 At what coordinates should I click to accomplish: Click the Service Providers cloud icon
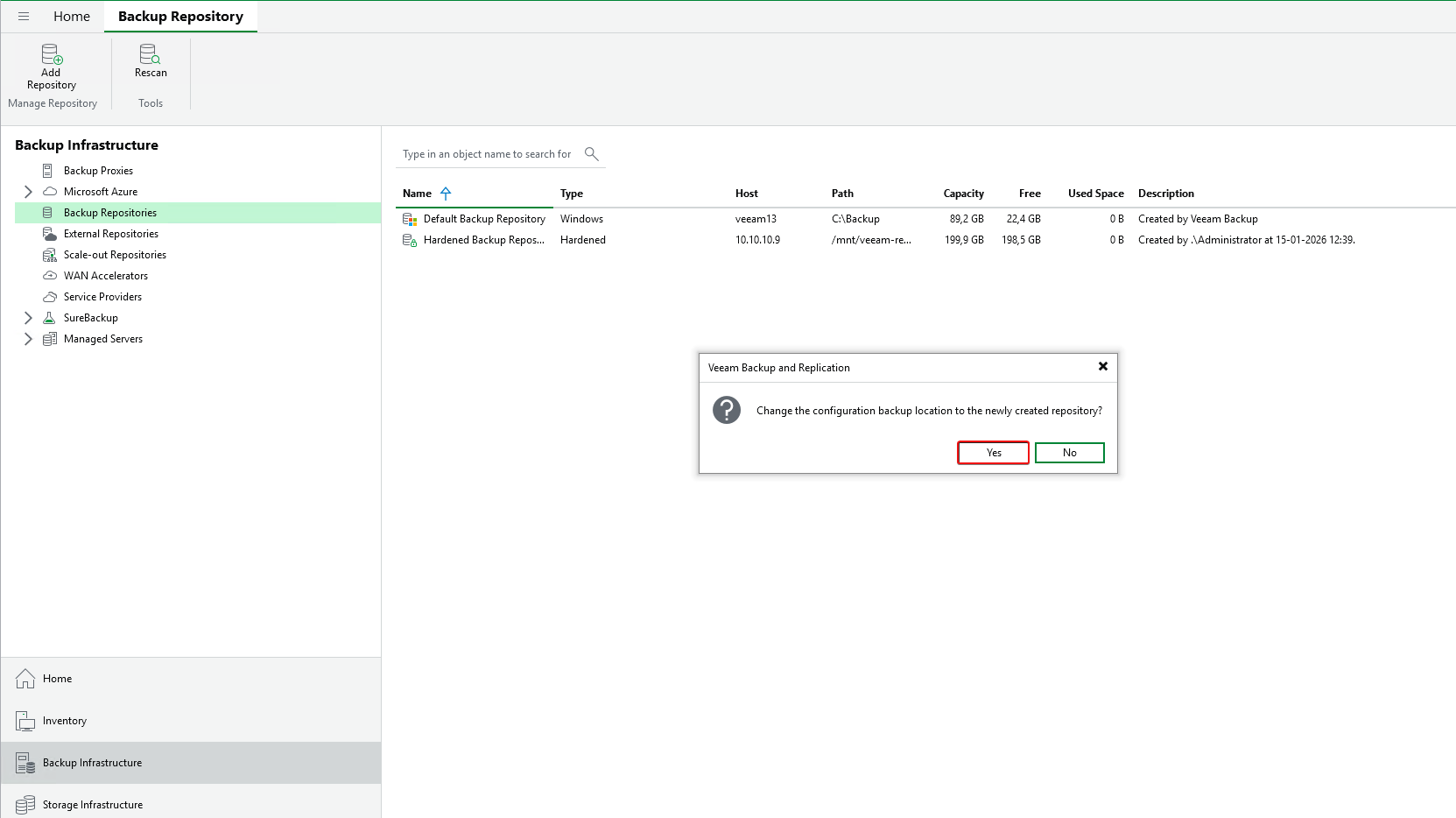50,297
